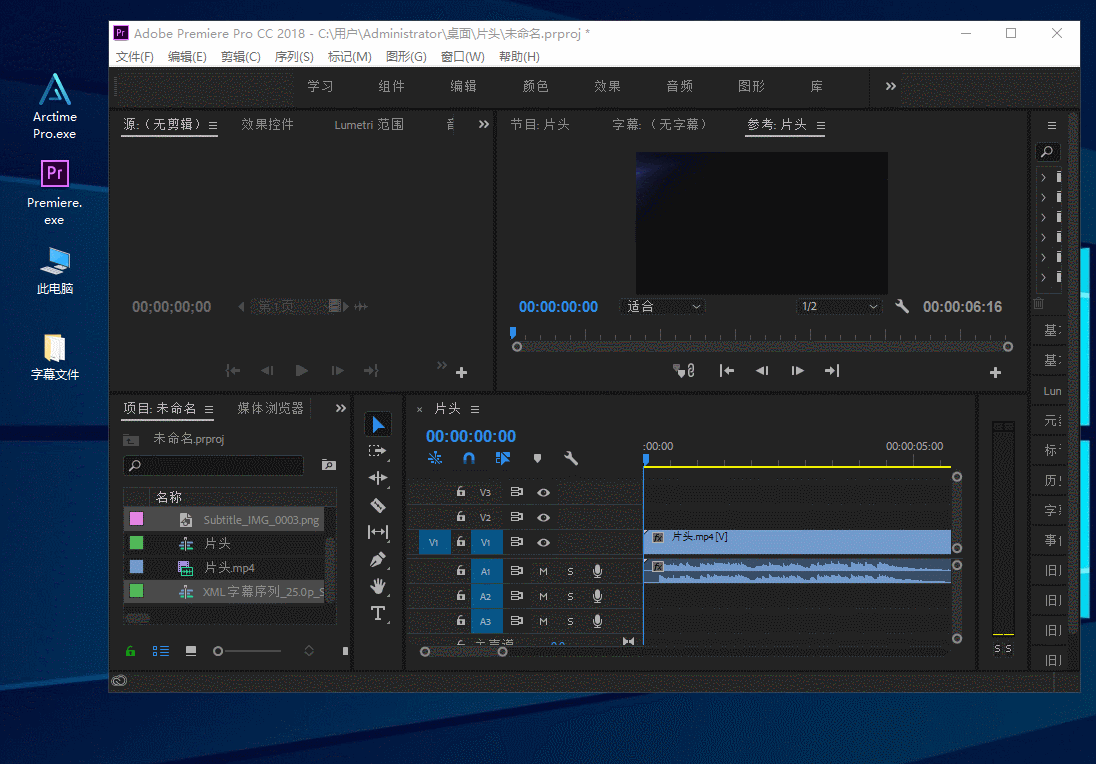Select Subtitle_IMG_0003.png project item
Viewport: 1096px width, 764px height.
tap(224, 519)
